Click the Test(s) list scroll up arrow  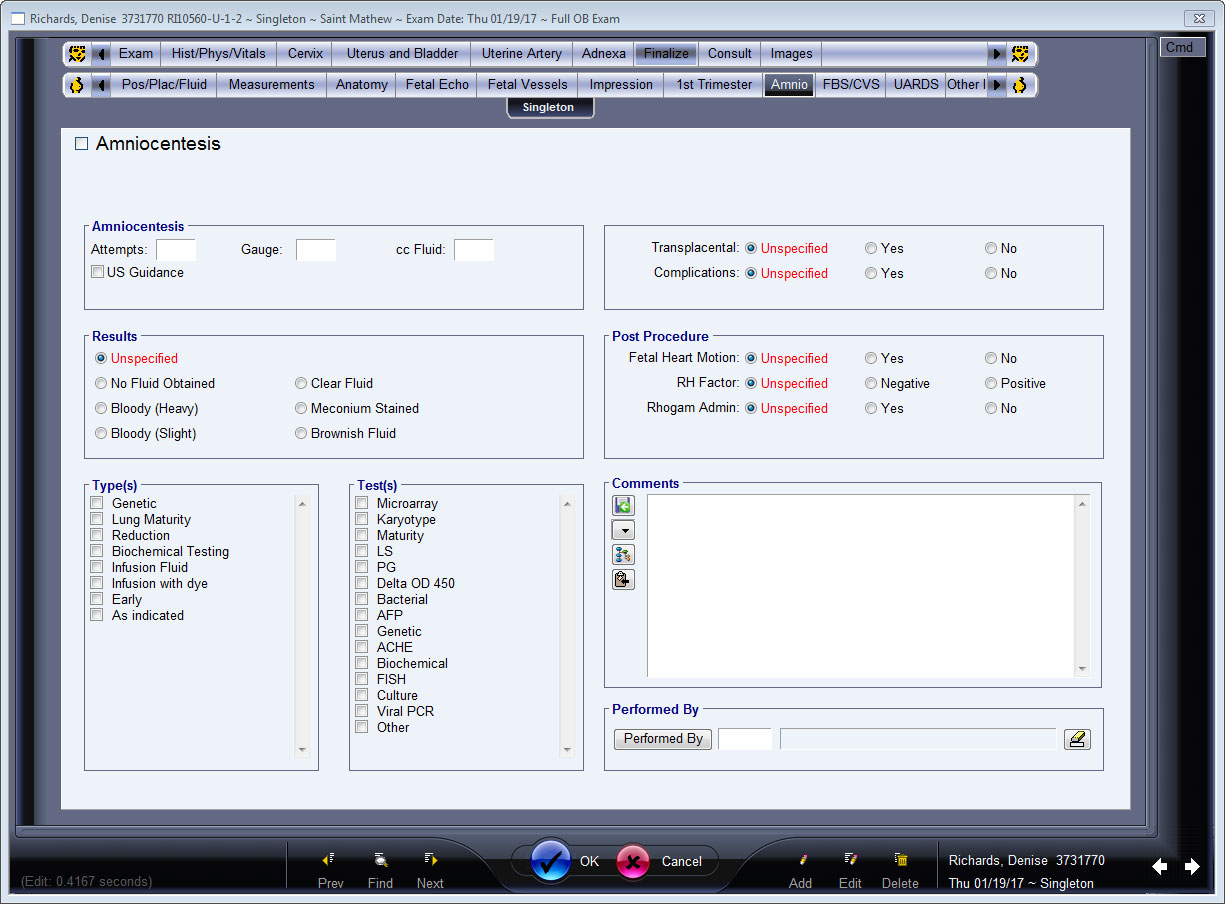[x=568, y=504]
